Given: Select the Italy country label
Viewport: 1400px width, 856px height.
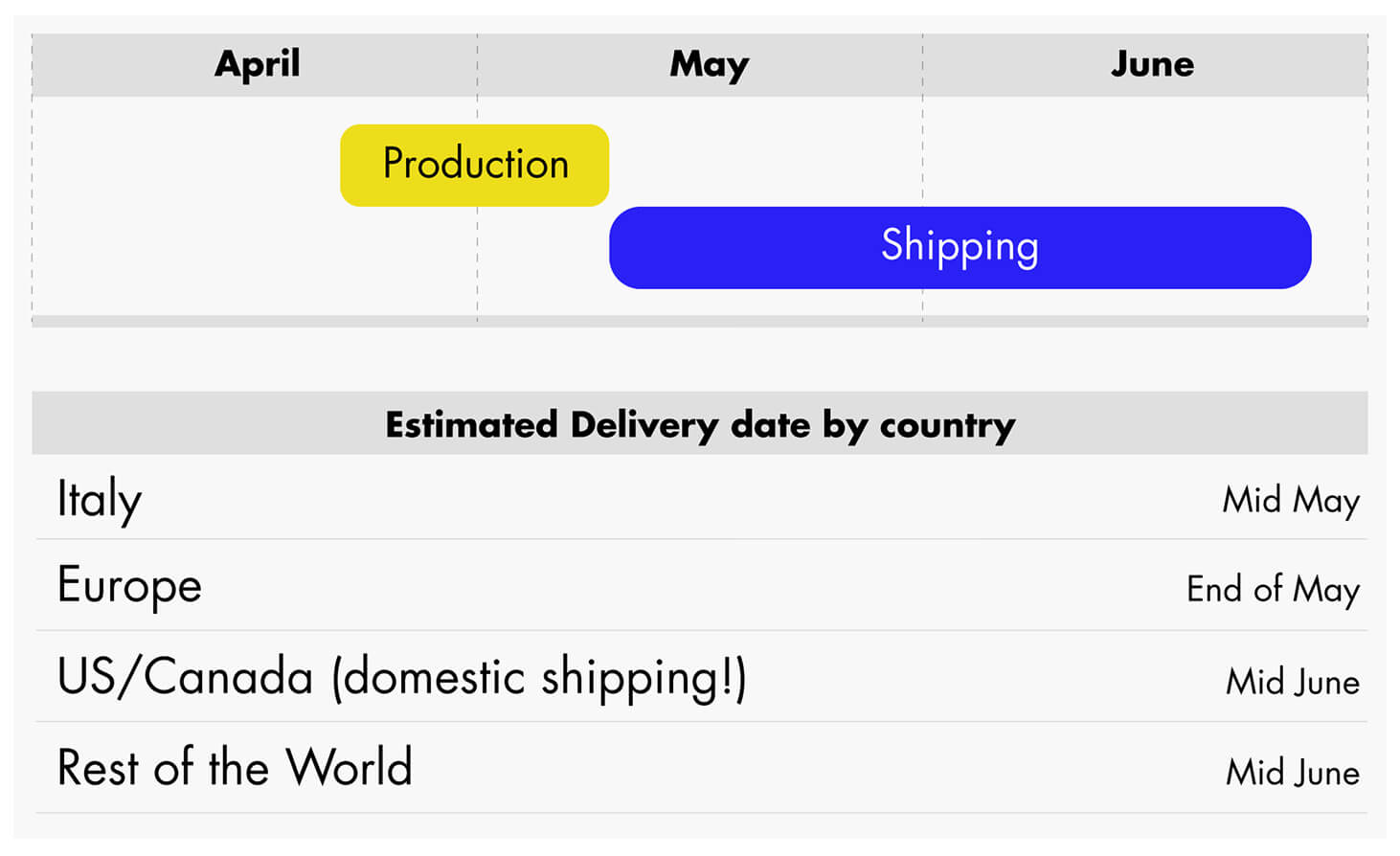Looking at the screenshot, I should (100, 499).
